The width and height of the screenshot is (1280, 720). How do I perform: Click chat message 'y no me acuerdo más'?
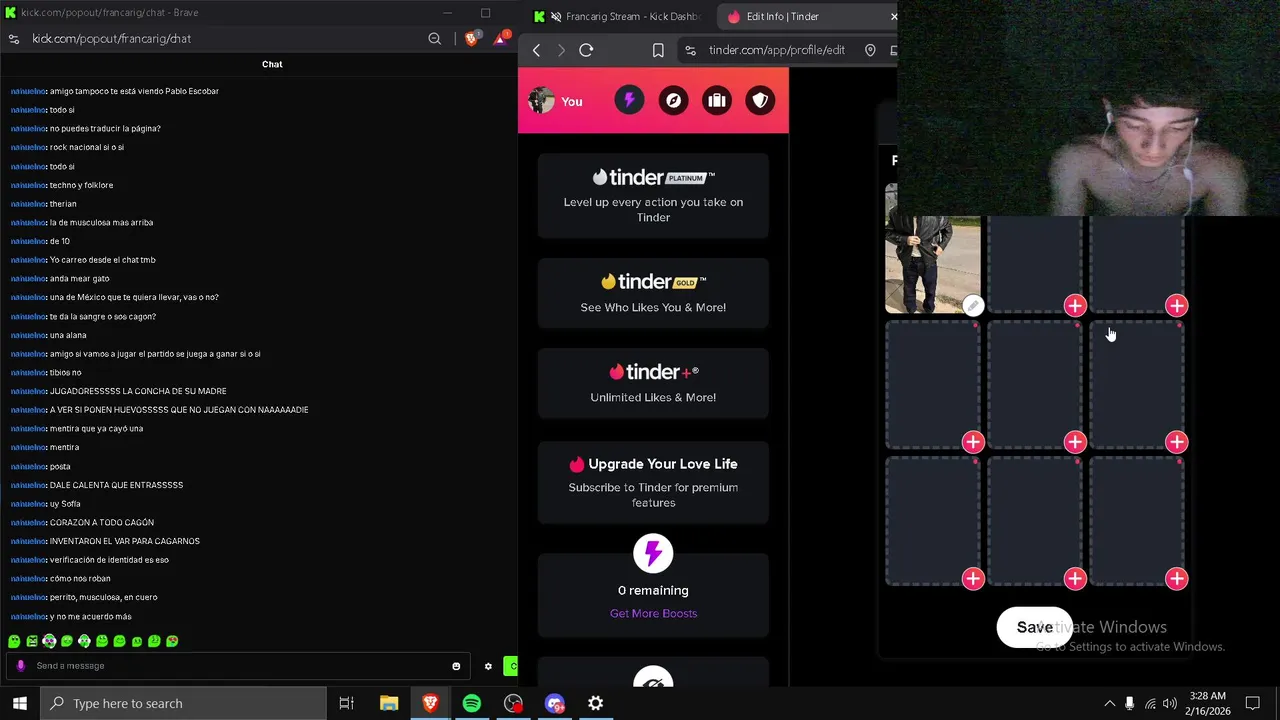pyautogui.click(x=90, y=616)
